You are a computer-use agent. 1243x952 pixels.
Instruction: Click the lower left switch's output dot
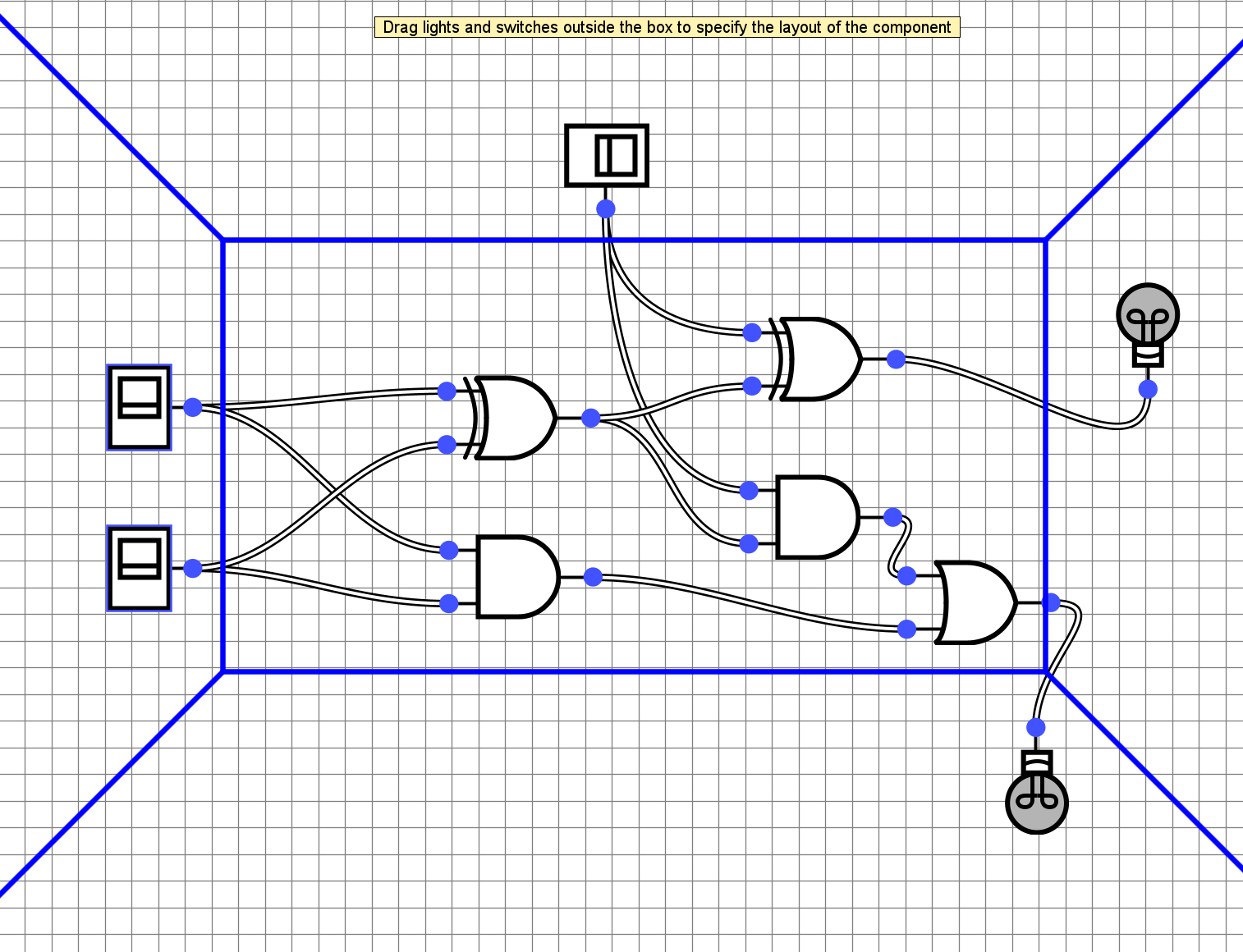coord(193,568)
